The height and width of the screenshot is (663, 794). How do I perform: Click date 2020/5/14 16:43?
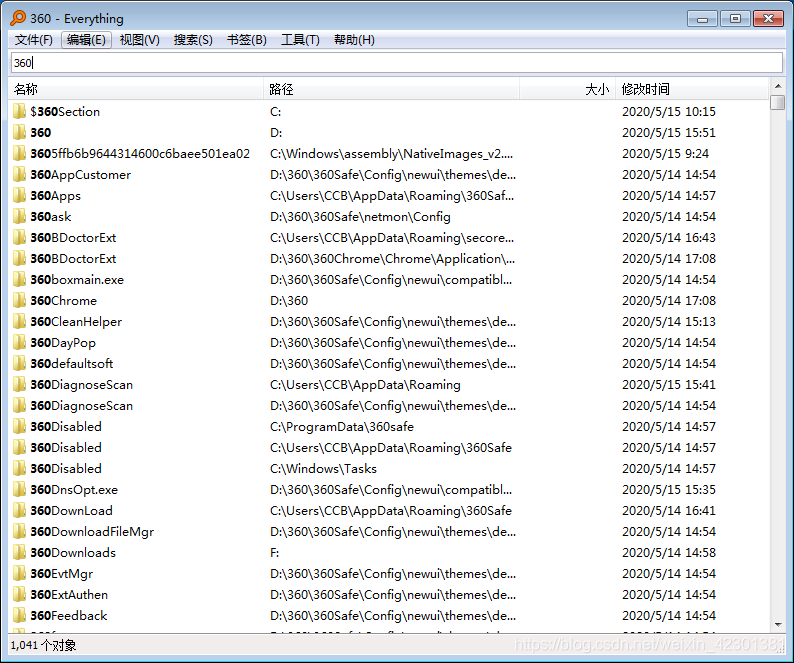668,238
